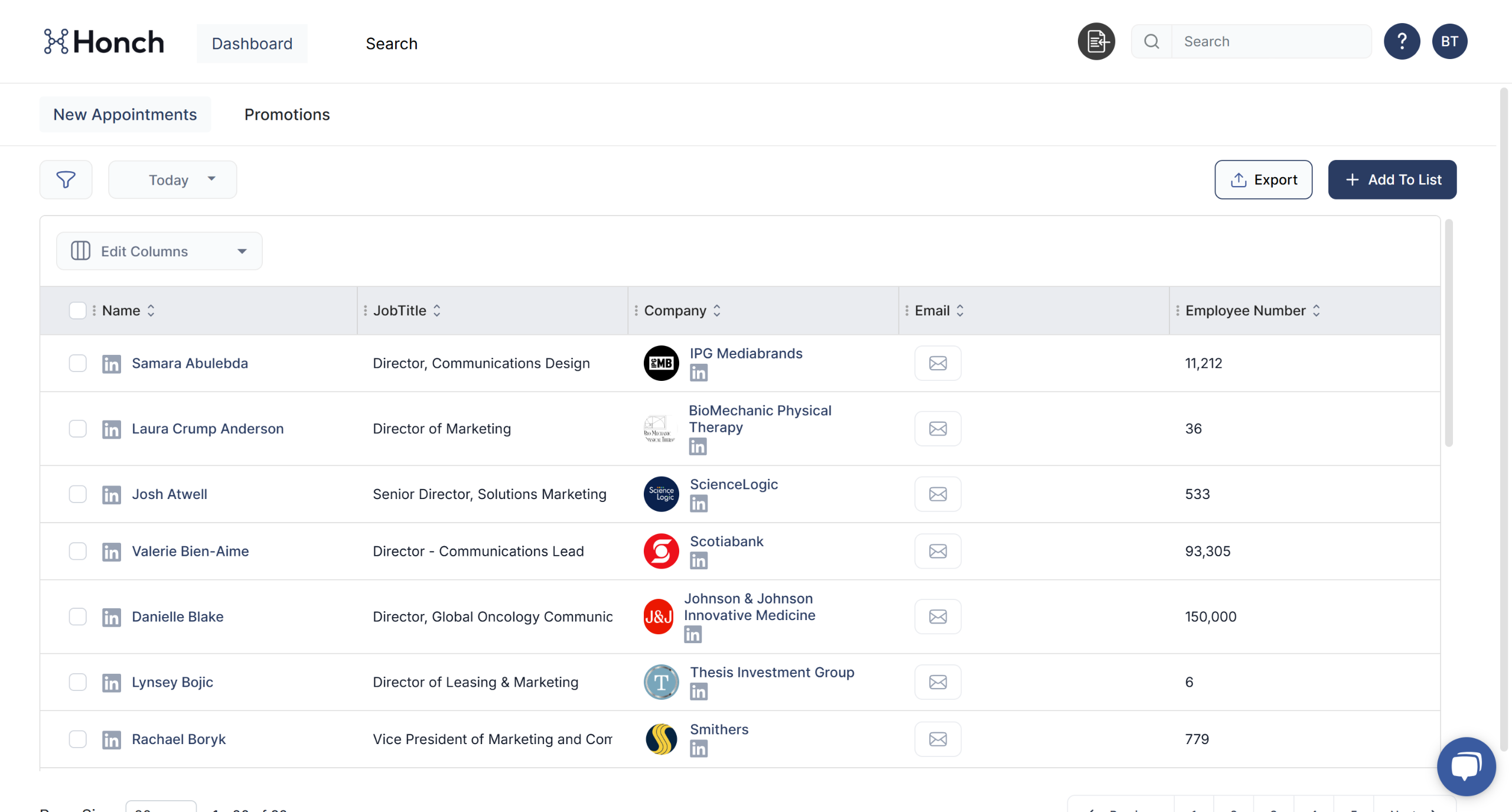Click email icon for Josh Atwell

coord(937,494)
